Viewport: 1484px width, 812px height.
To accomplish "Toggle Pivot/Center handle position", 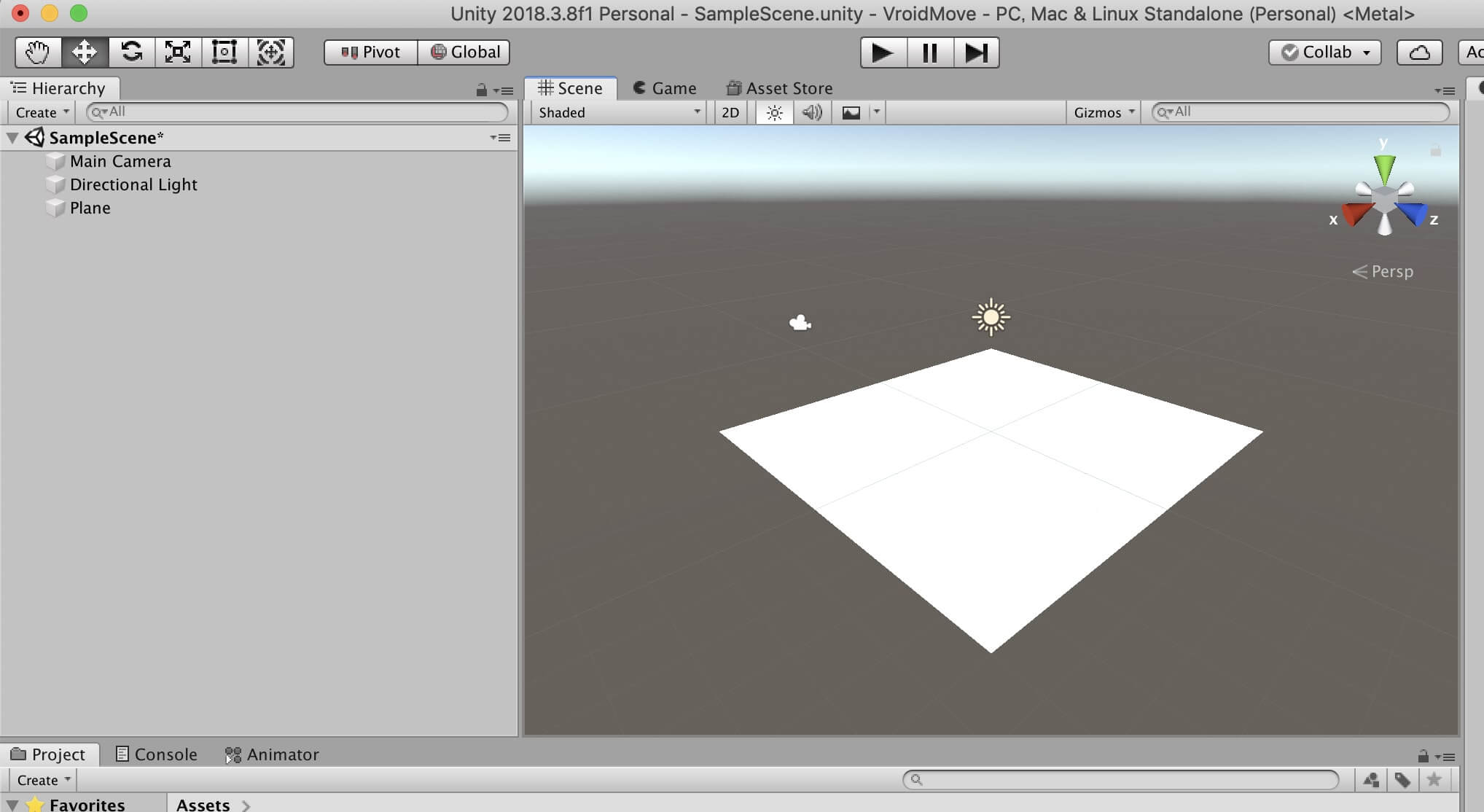I will pos(371,52).
